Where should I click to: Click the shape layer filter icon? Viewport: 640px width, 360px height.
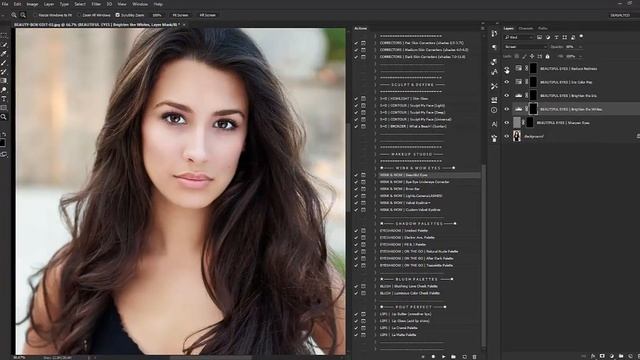pyautogui.click(x=564, y=37)
